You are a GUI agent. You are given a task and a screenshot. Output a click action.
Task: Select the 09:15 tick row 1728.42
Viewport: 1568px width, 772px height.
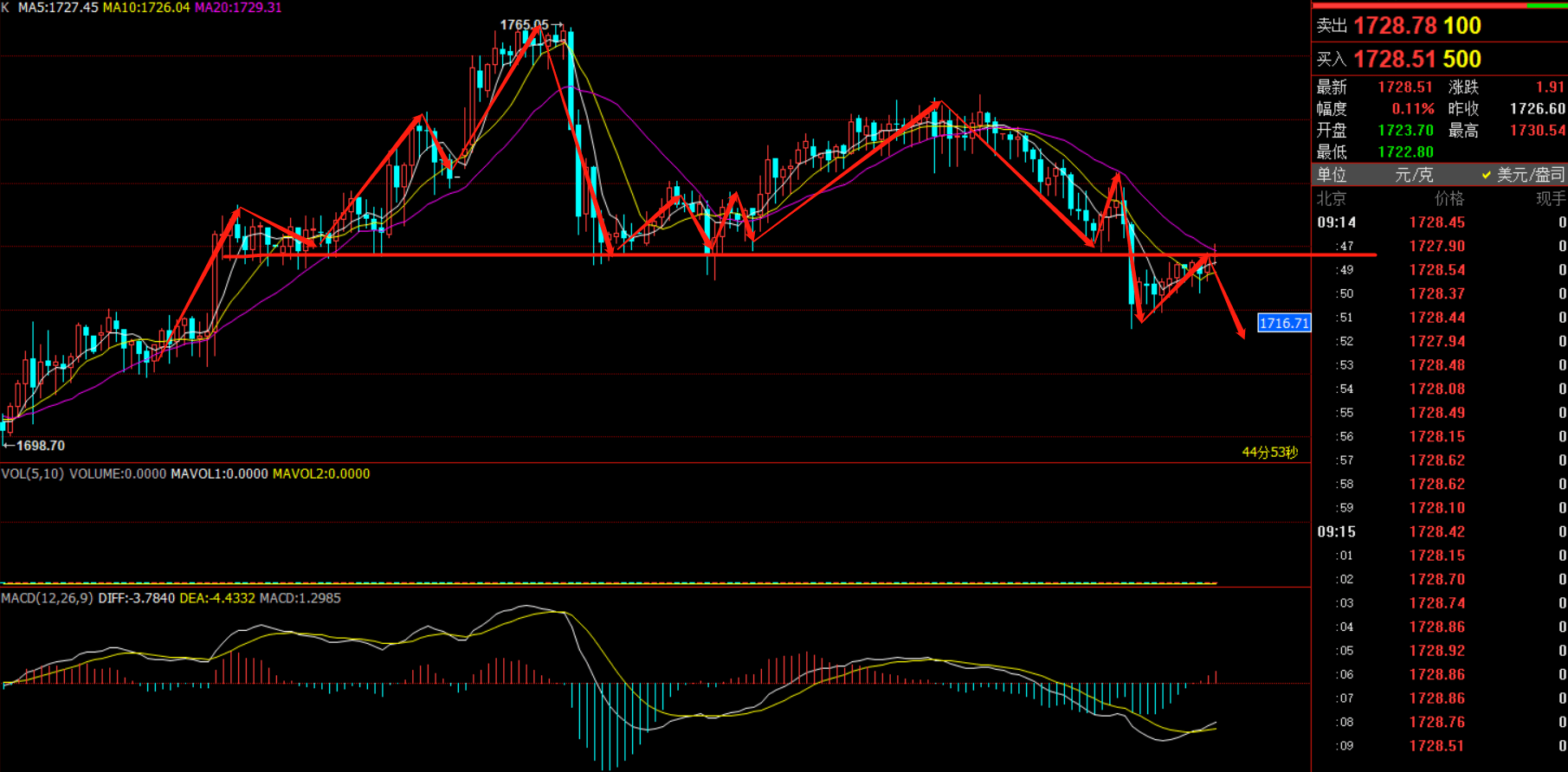[x=1441, y=531]
